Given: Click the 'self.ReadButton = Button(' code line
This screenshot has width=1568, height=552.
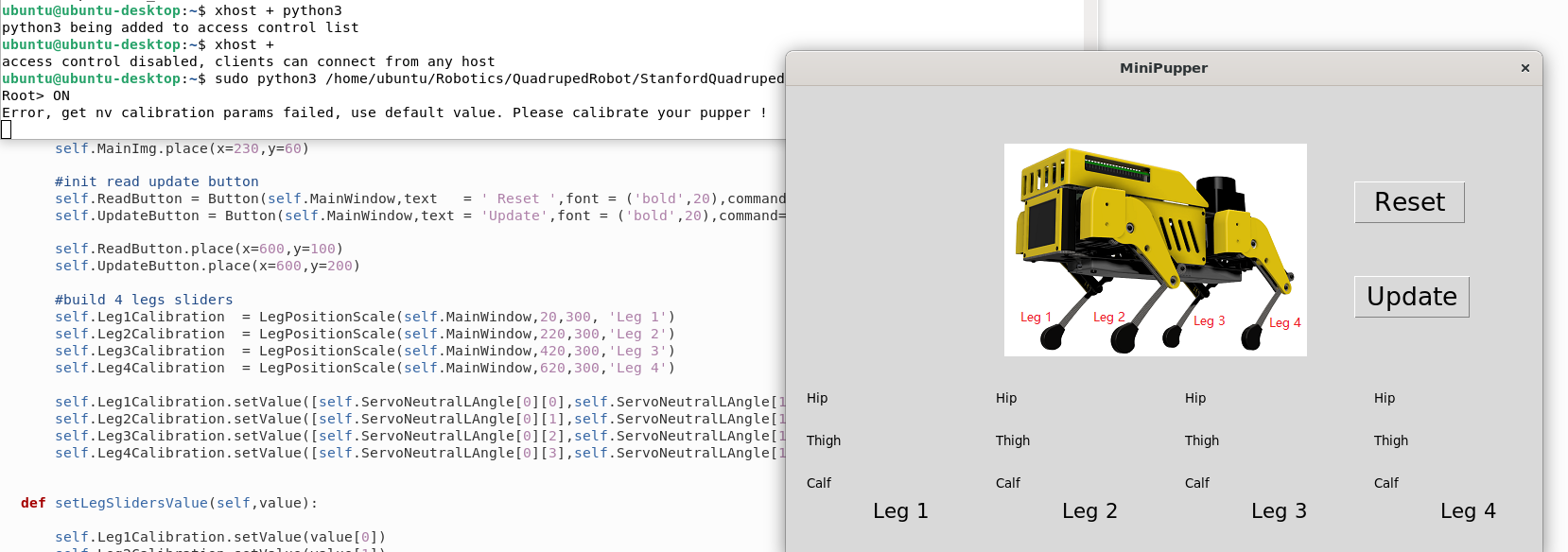Looking at the screenshot, I should pos(420,198).
